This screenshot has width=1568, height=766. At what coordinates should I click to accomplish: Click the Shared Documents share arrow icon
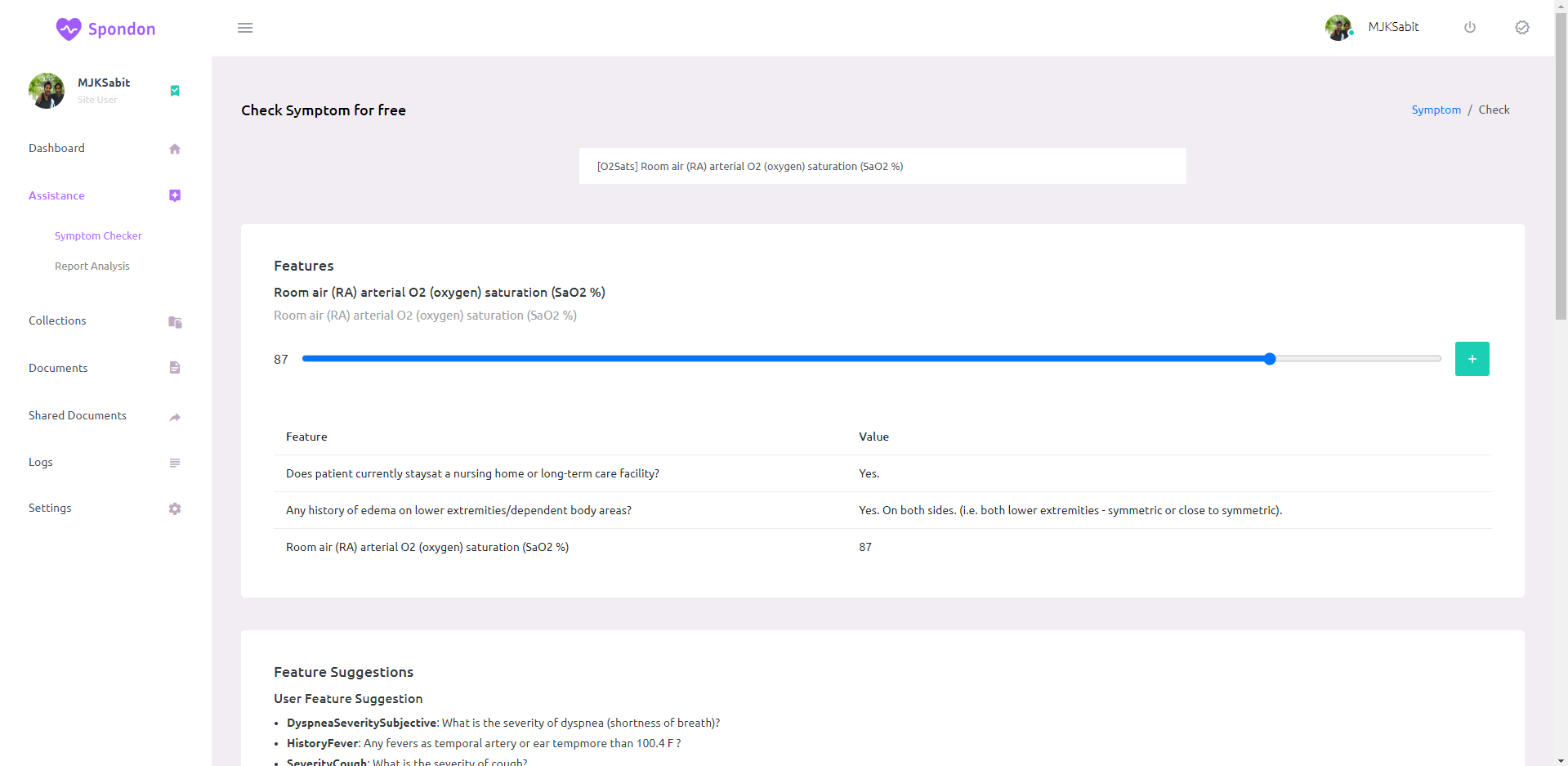coord(175,417)
